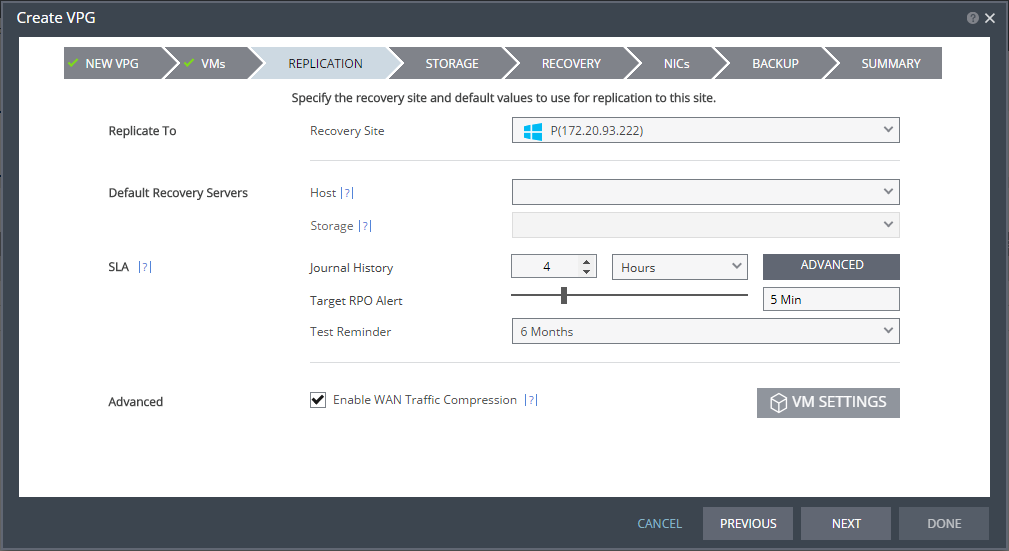Image resolution: width=1009 pixels, height=551 pixels.
Task: Select the REPLICATION step
Action: pyautogui.click(x=326, y=63)
